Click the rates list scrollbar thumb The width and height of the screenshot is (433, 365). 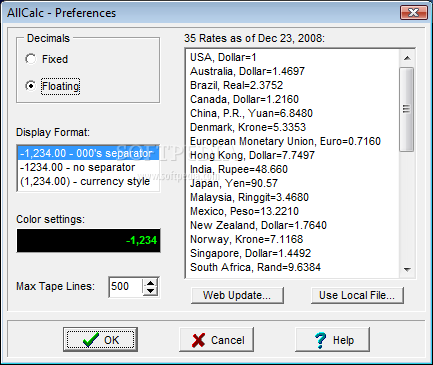pos(407,109)
